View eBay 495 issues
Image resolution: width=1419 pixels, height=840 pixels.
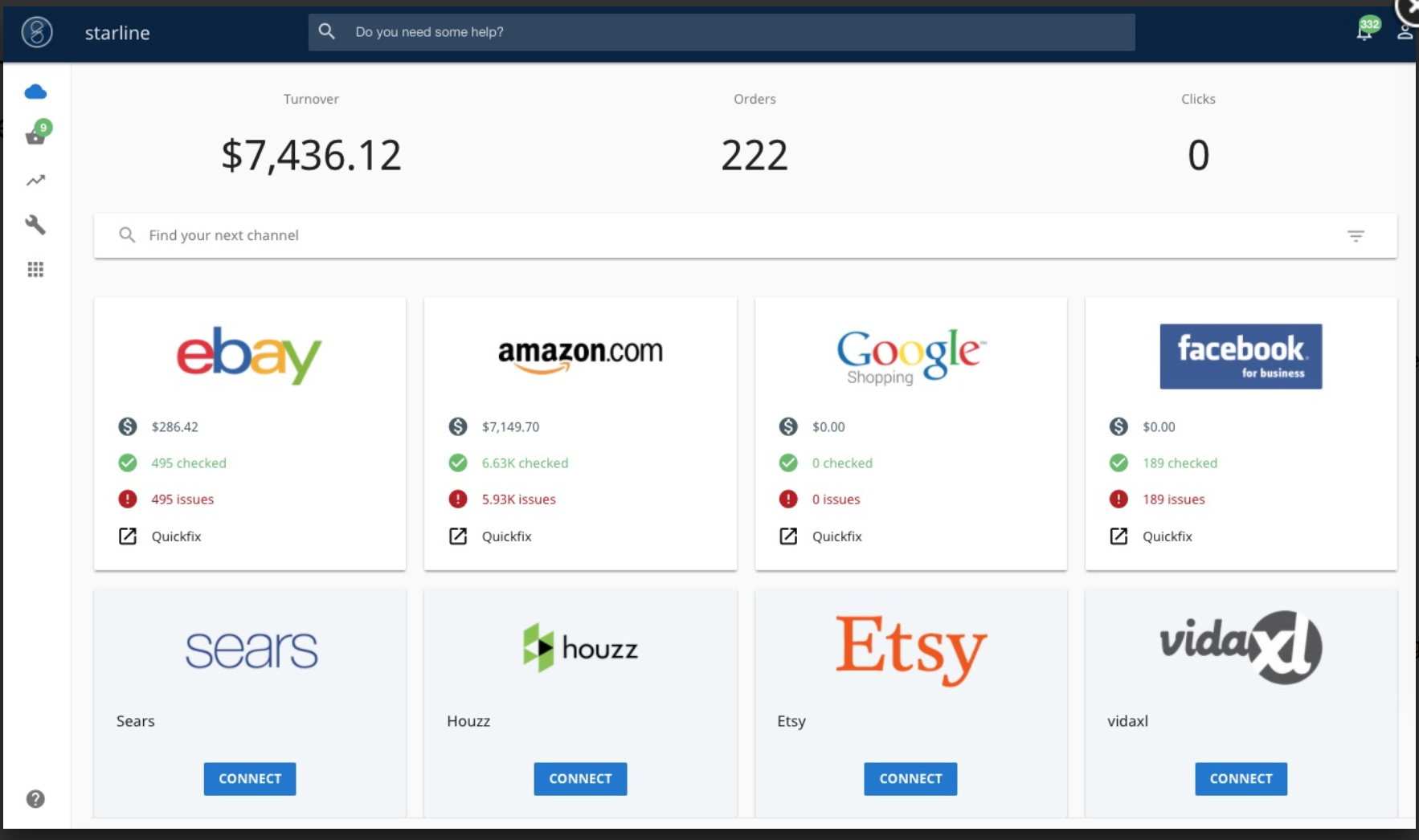click(x=182, y=500)
